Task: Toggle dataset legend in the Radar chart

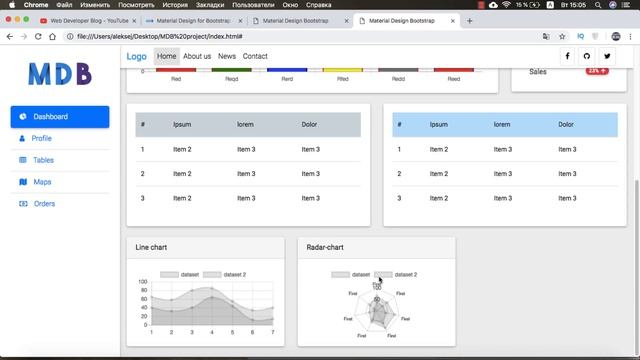Action: coord(351,275)
